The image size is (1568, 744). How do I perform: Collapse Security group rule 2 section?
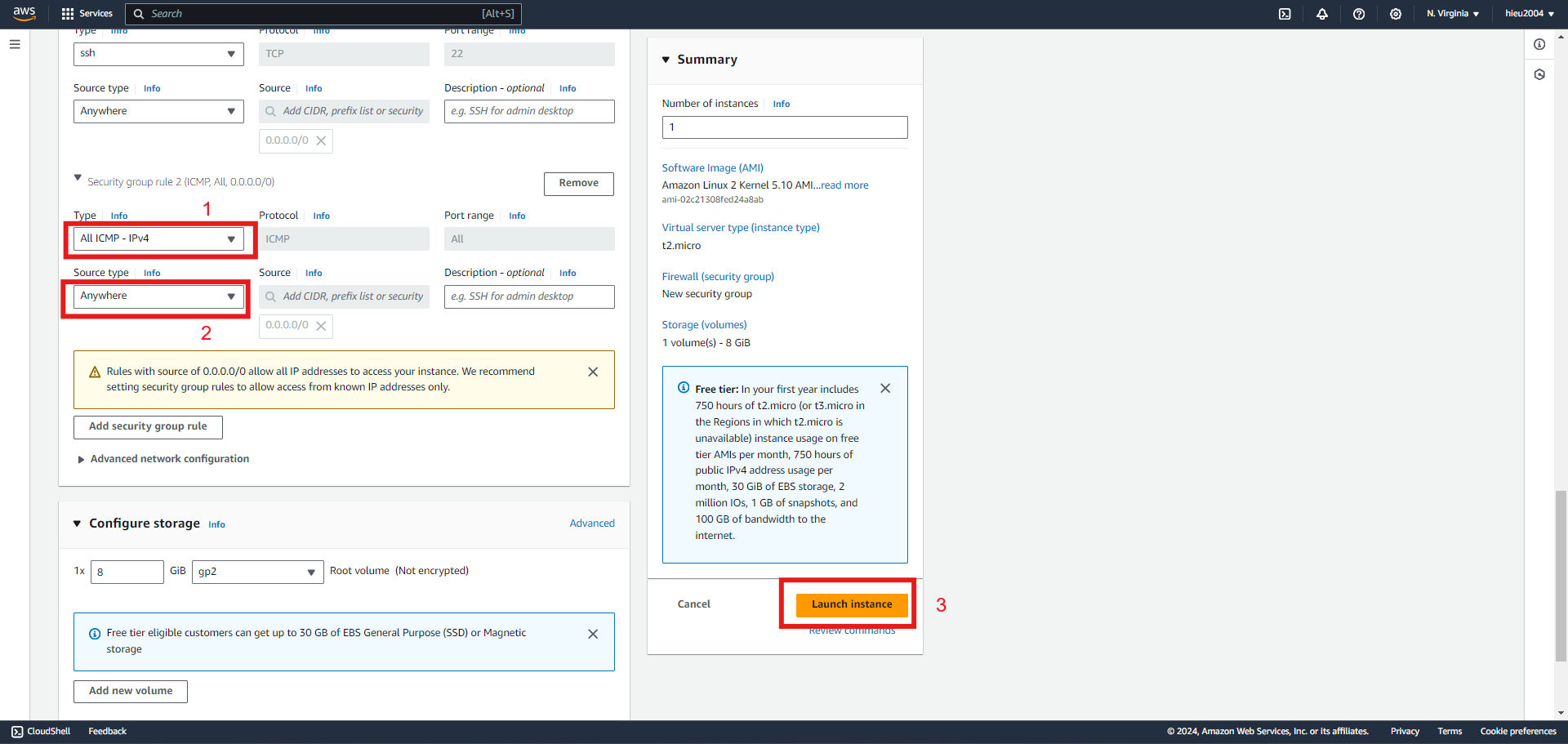78,177
